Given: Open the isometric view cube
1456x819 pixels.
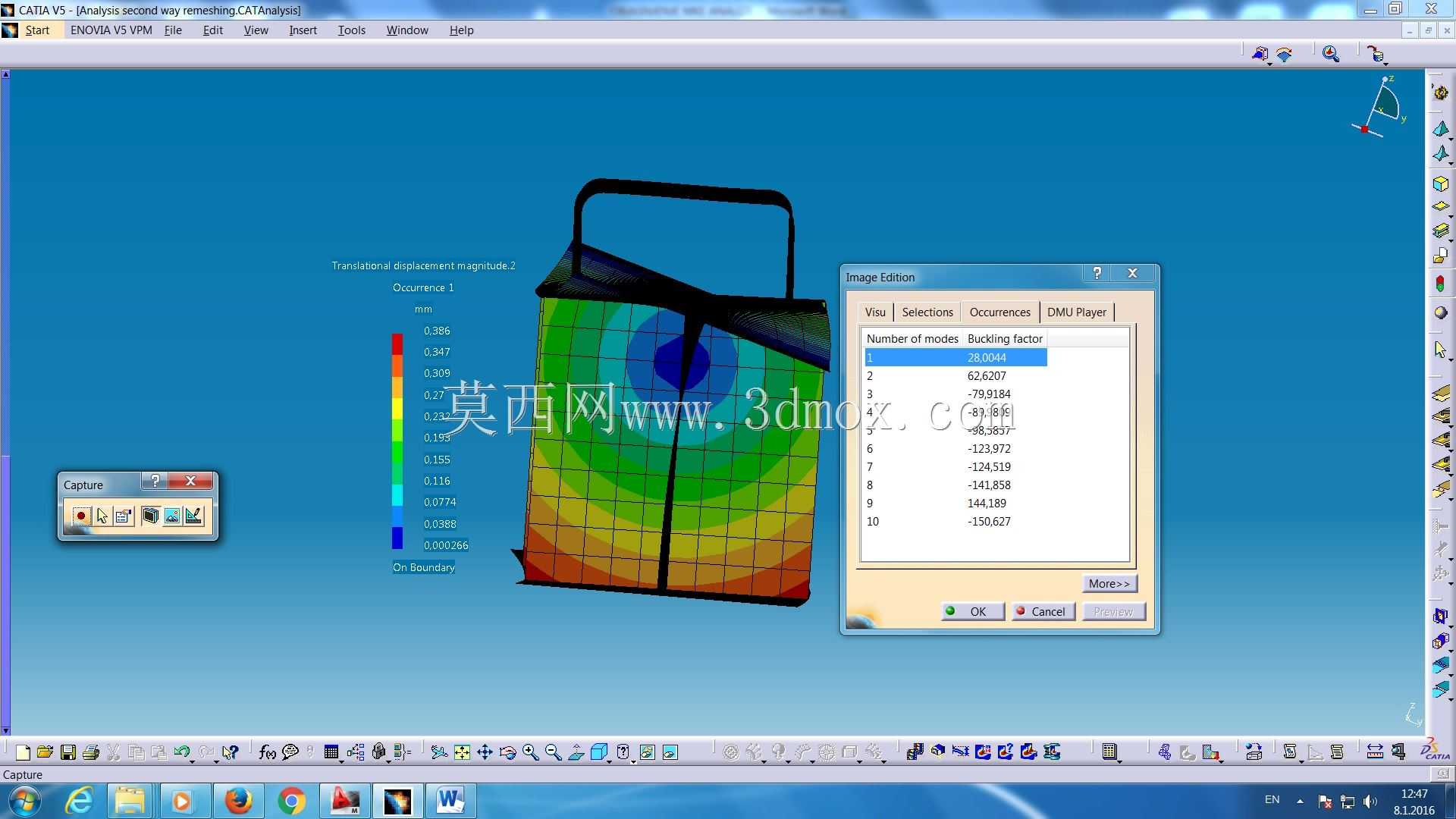Looking at the screenshot, I should (598, 752).
